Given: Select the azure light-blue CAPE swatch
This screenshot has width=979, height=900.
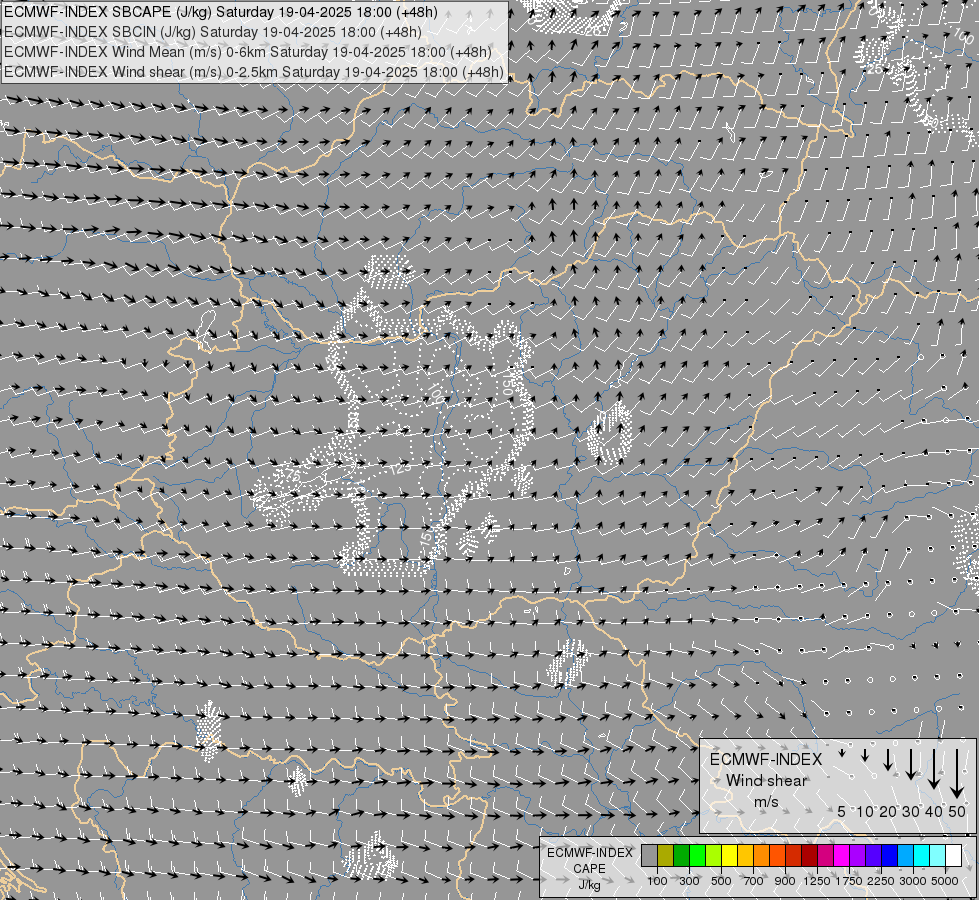Looking at the screenshot, I should click(x=905, y=856).
